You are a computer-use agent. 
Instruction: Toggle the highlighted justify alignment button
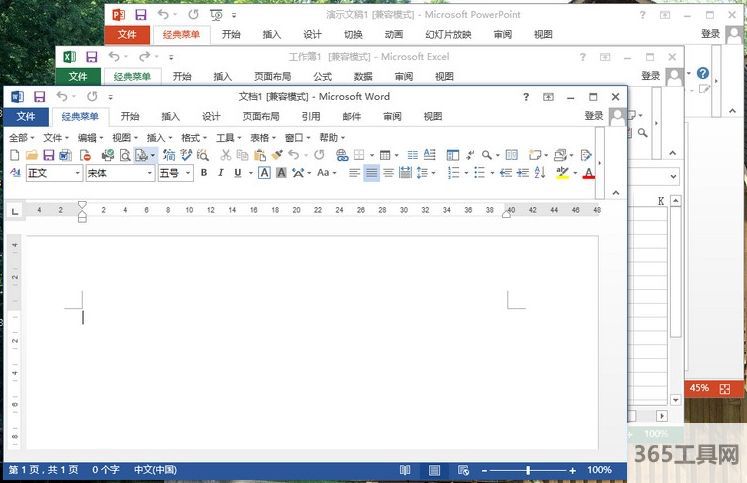coord(371,172)
